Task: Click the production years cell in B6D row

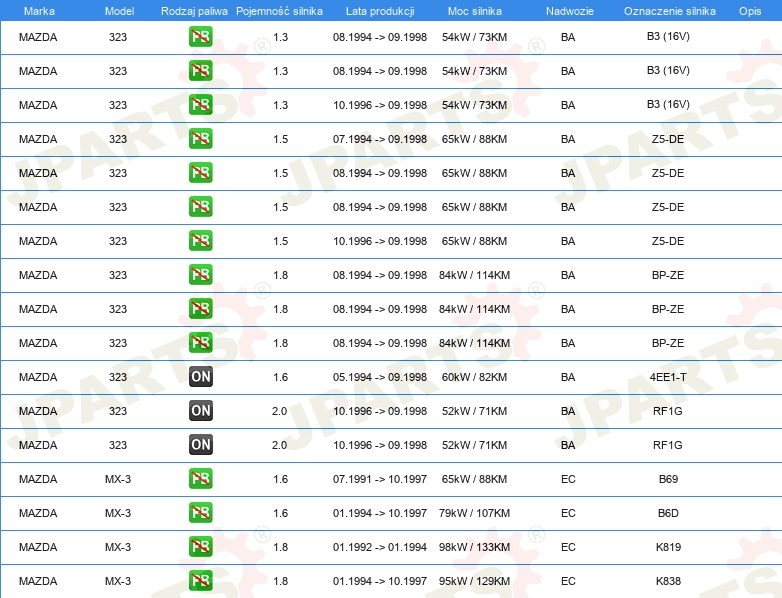Action: tap(380, 513)
